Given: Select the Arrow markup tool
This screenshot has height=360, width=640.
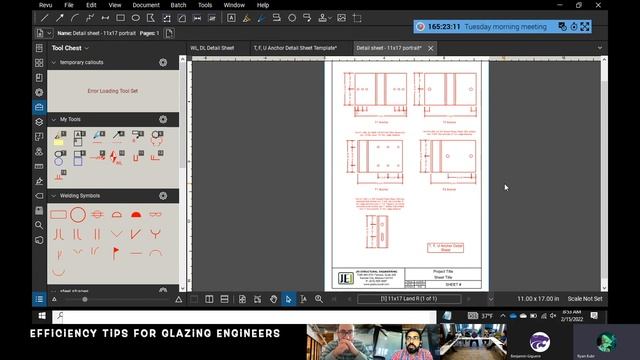Looking at the screenshot, I should [x=60, y=18].
